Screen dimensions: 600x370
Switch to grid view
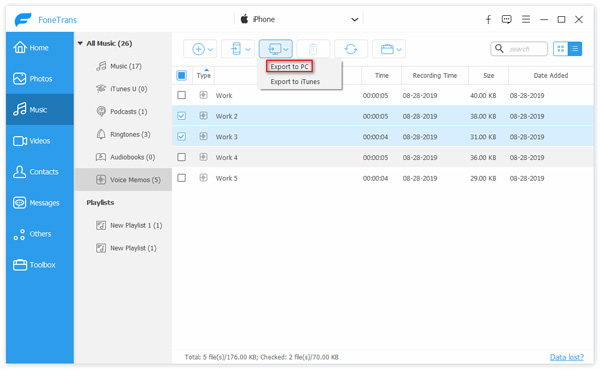pyautogui.click(x=561, y=49)
